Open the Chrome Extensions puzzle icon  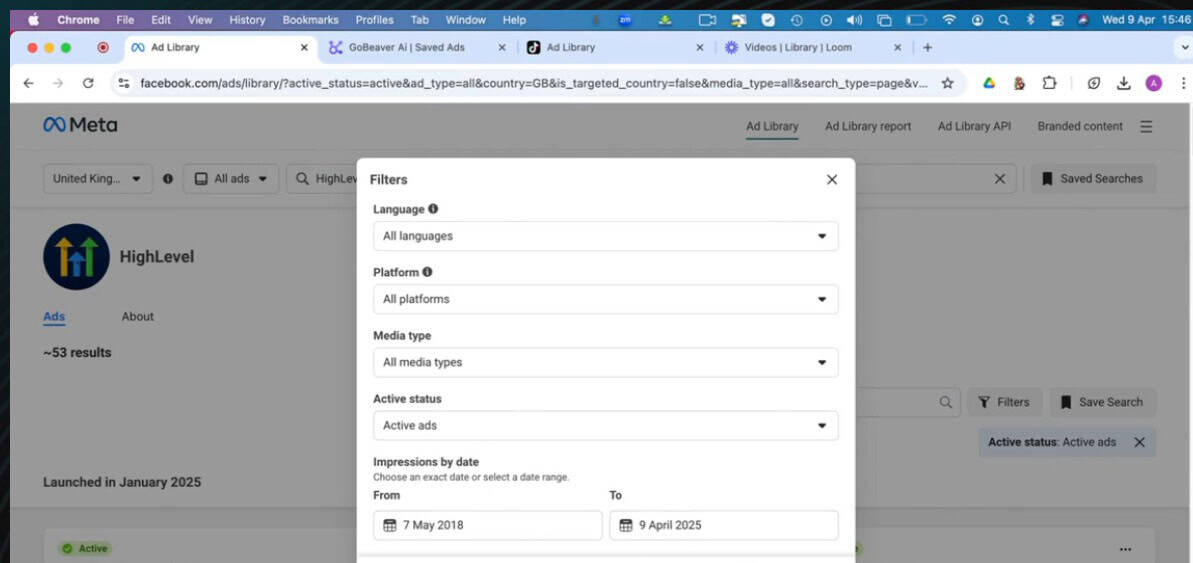pos(1048,83)
